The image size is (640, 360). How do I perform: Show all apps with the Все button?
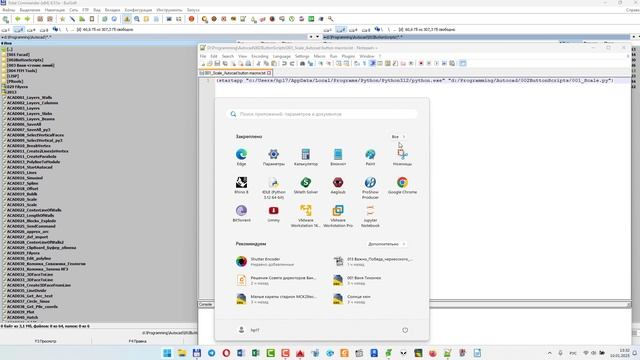tap(398, 137)
